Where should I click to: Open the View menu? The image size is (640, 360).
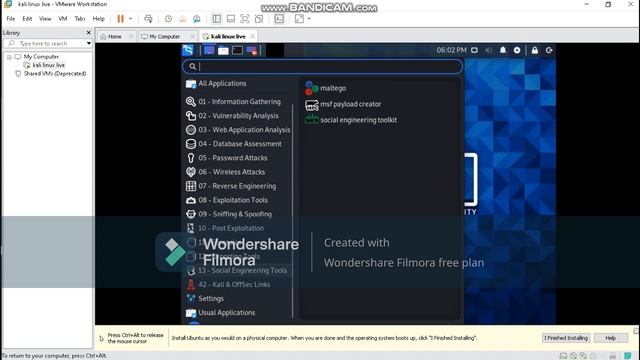tap(45, 19)
